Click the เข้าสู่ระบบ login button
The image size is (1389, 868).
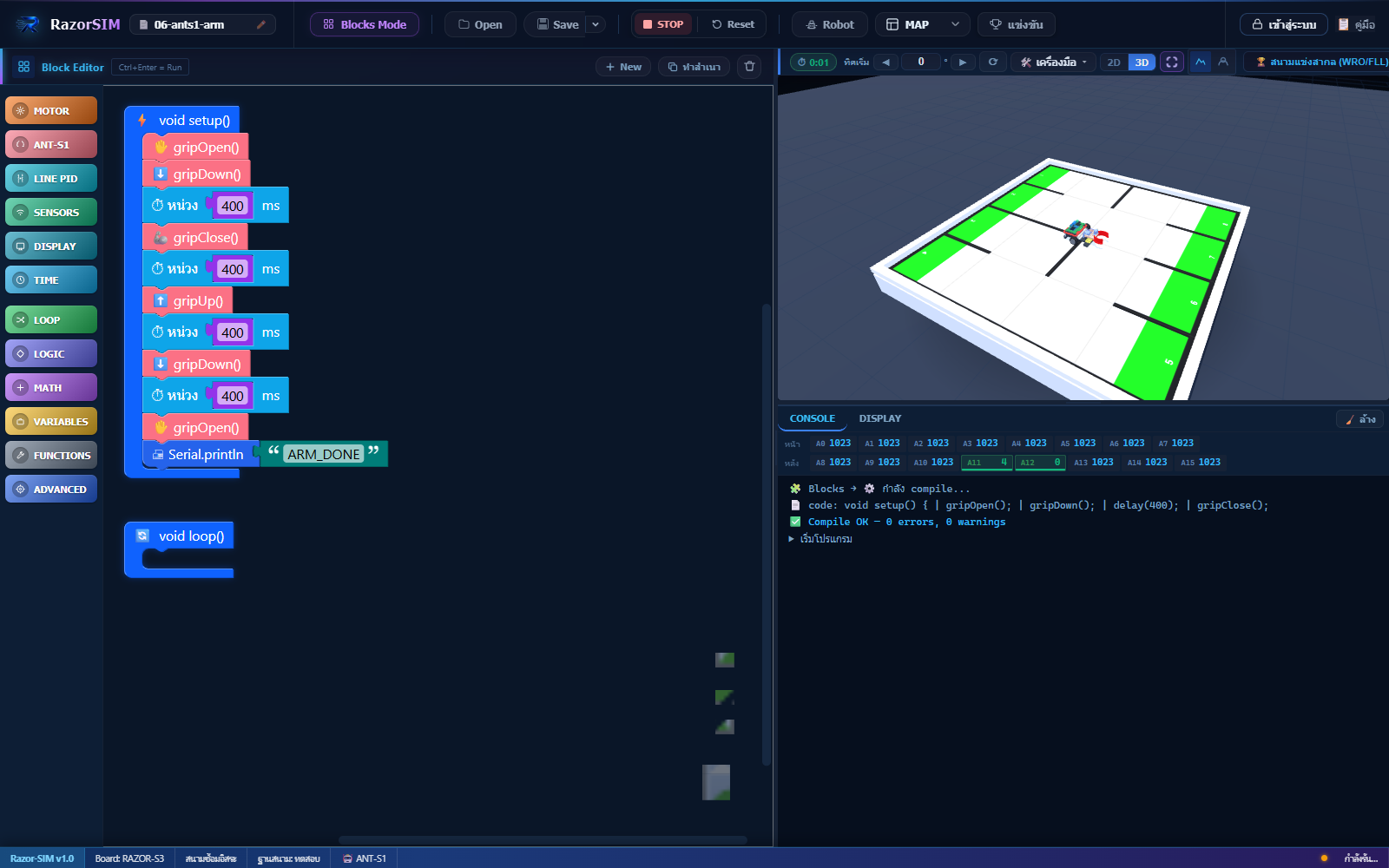pyautogui.click(x=1283, y=24)
